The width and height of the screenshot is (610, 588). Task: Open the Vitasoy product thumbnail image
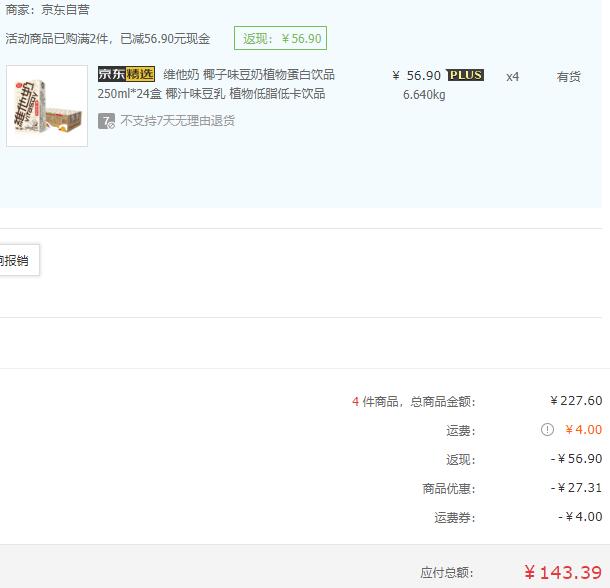click(47, 106)
